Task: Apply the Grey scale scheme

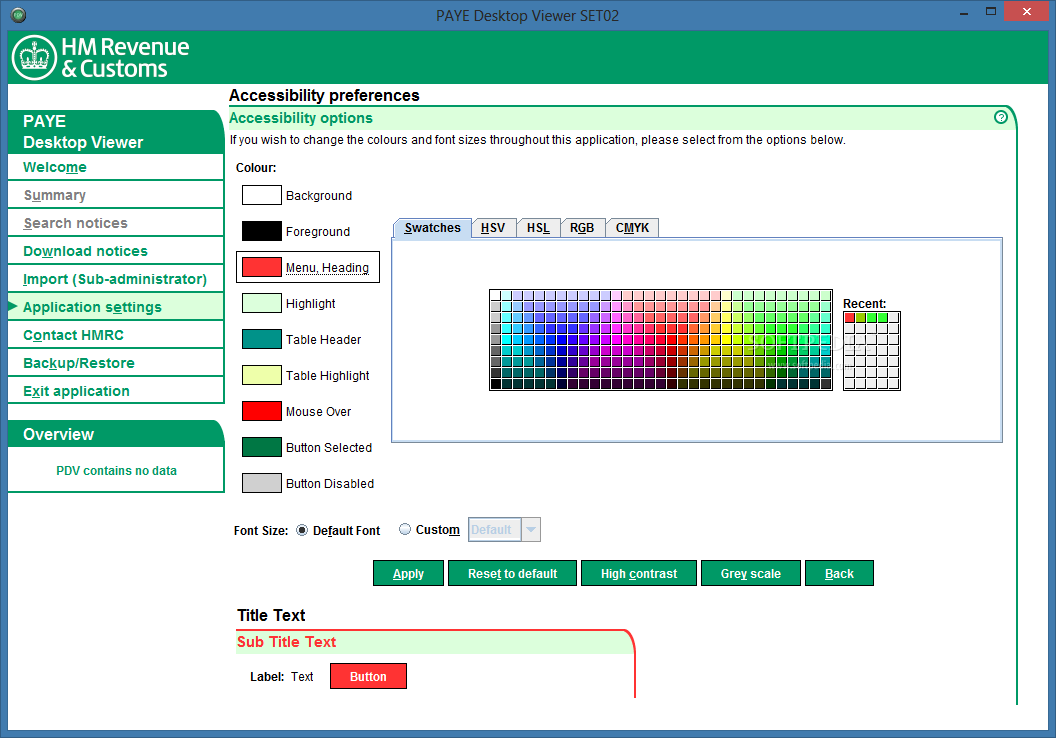Action: coord(750,573)
